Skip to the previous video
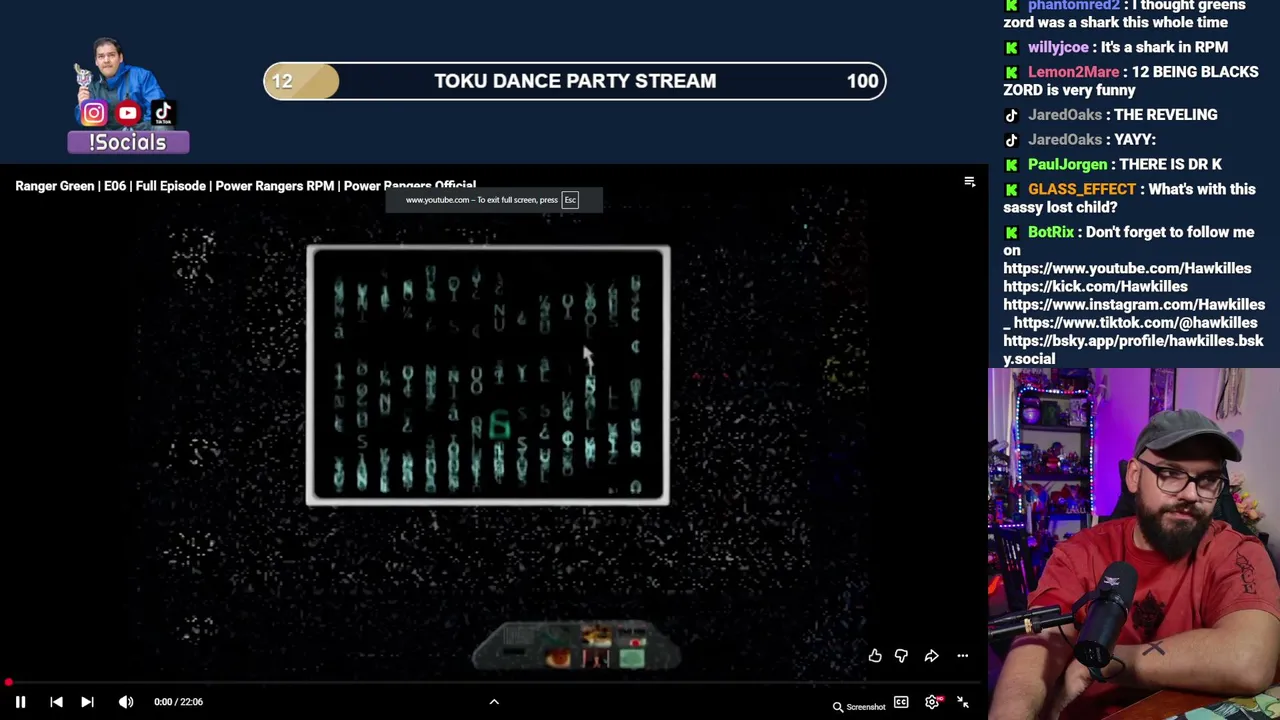 point(56,702)
